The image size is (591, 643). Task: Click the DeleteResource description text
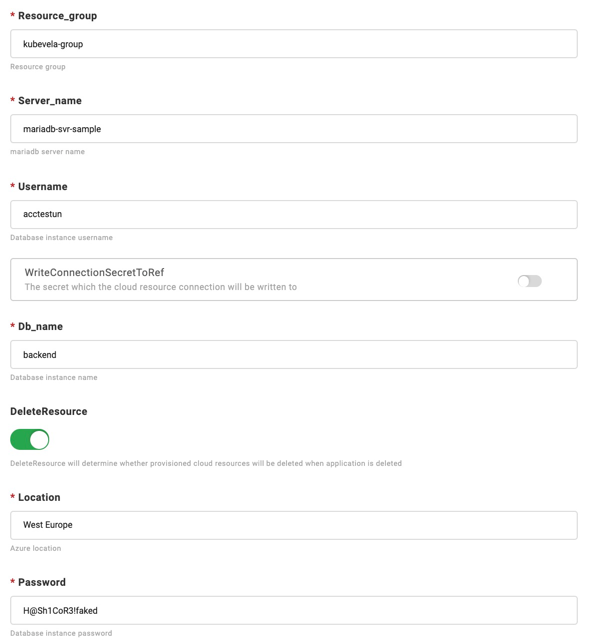(206, 463)
